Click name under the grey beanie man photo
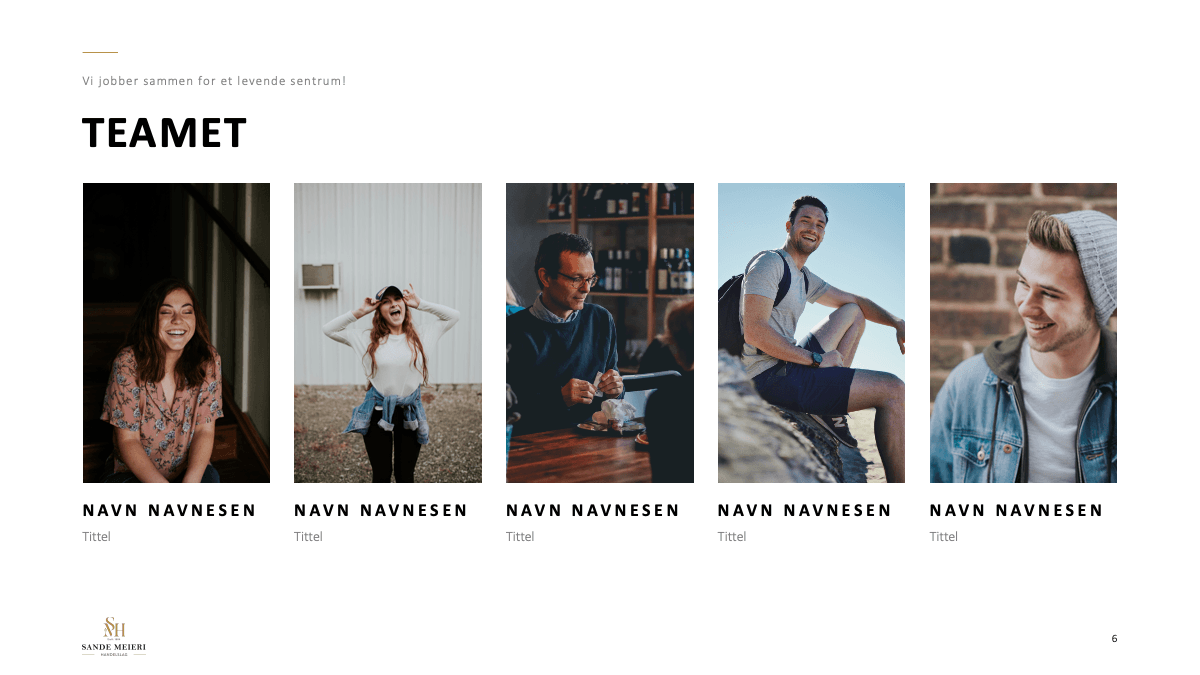The image size is (1200, 675). click(x=1017, y=510)
